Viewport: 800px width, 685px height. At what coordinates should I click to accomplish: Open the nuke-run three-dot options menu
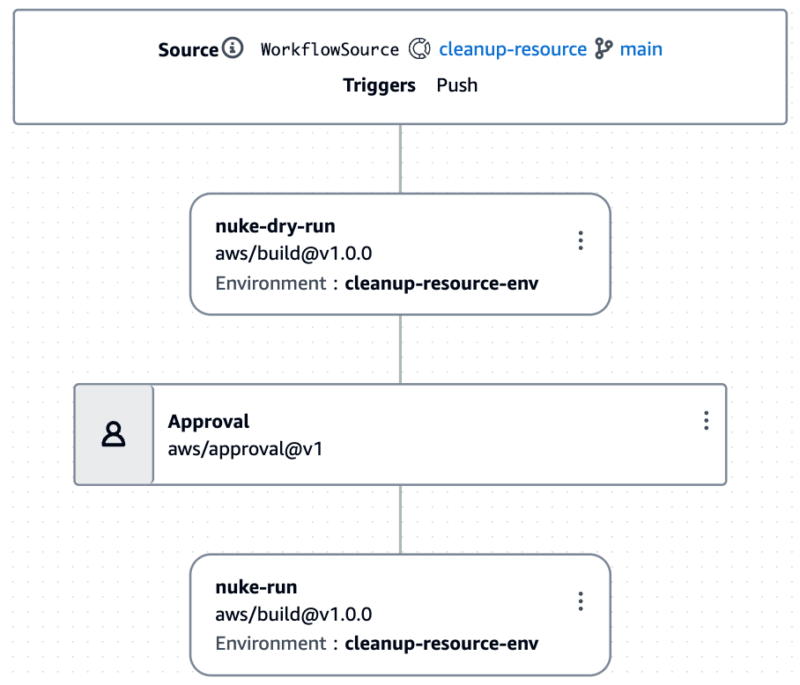(x=581, y=601)
